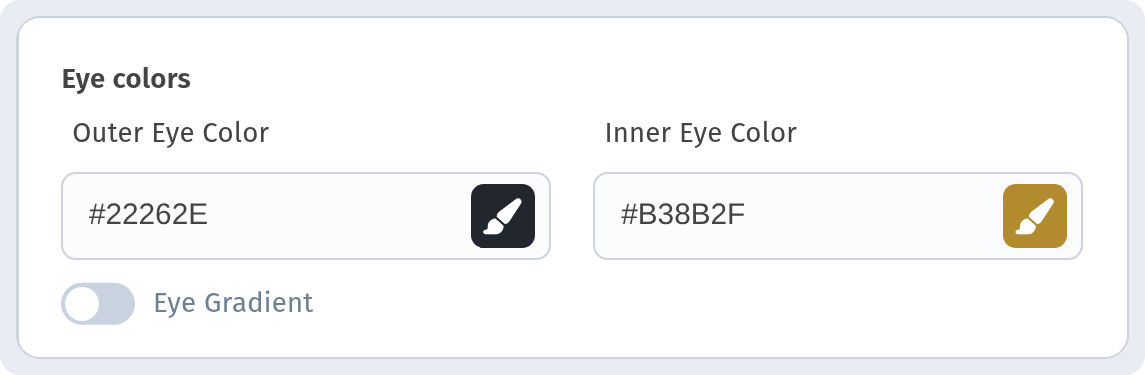The height and width of the screenshot is (375, 1145).
Task: Open the Outer Eye Color brush picker
Action: click(x=502, y=216)
